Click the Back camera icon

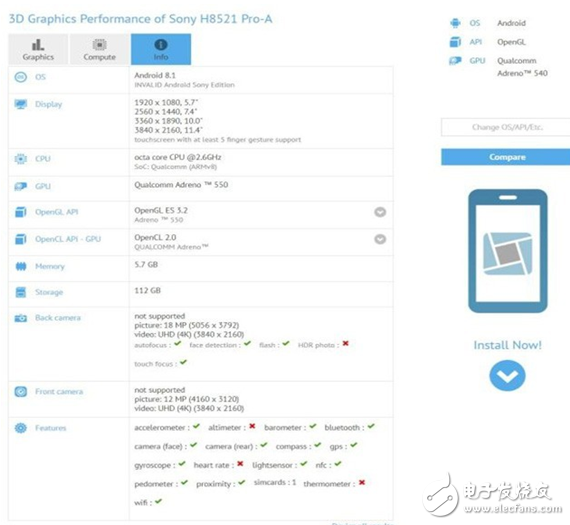[x=21, y=318]
